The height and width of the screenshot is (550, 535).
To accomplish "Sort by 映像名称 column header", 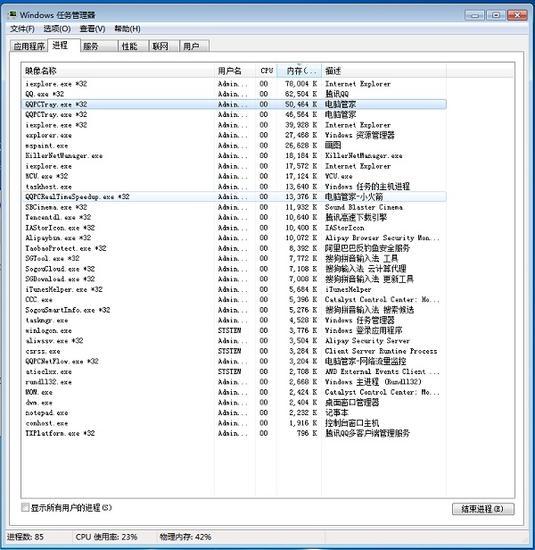I will click(x=118, y=71).
